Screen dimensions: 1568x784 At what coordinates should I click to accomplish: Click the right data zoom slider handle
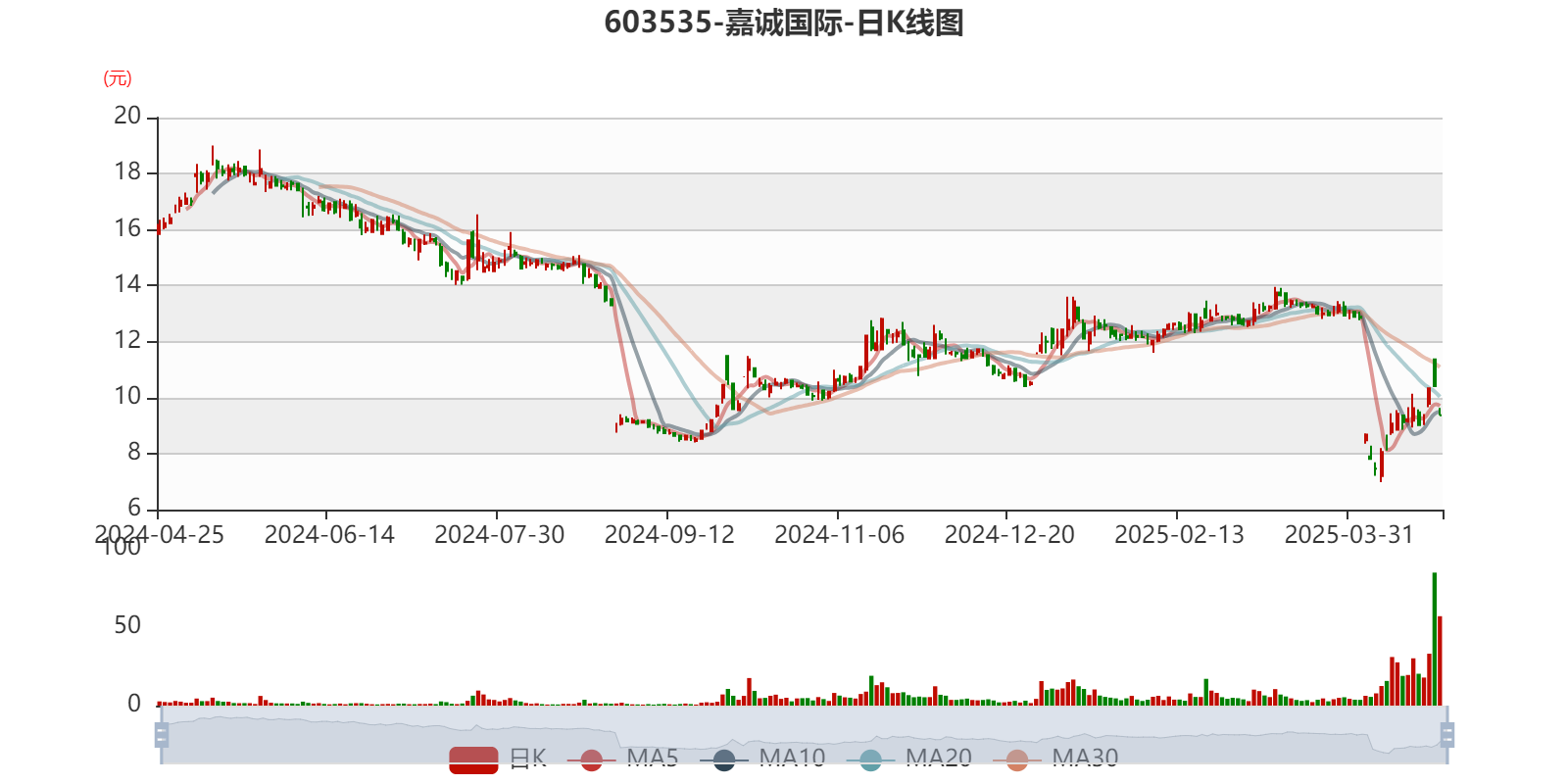pos(1447,735)
